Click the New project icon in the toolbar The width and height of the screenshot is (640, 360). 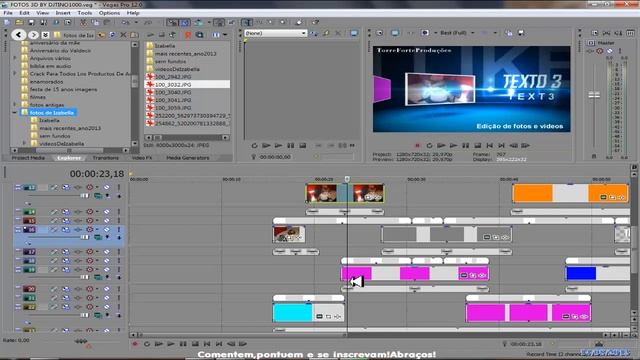tap(7, 22)
